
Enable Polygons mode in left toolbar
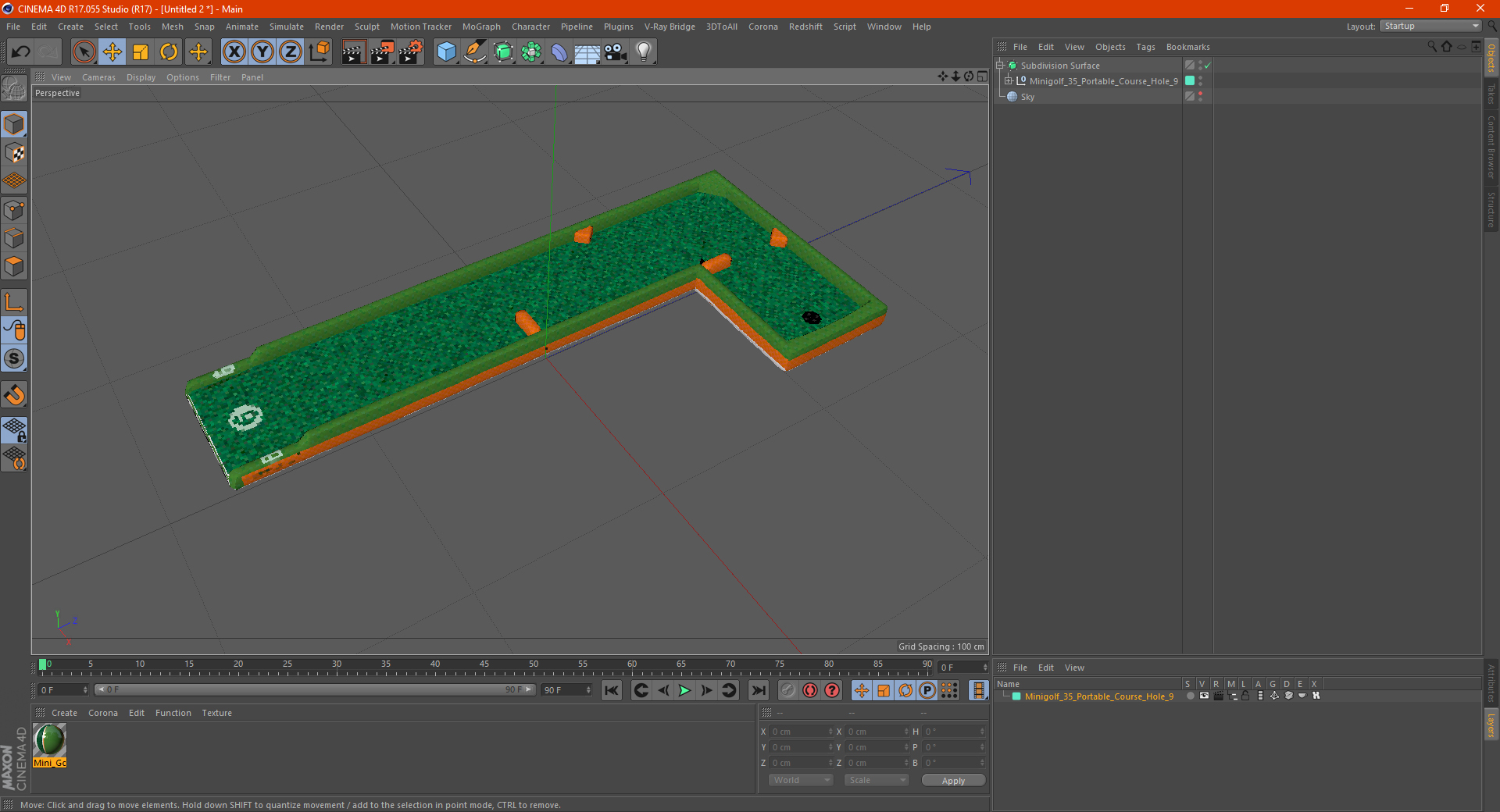(14, 266)
